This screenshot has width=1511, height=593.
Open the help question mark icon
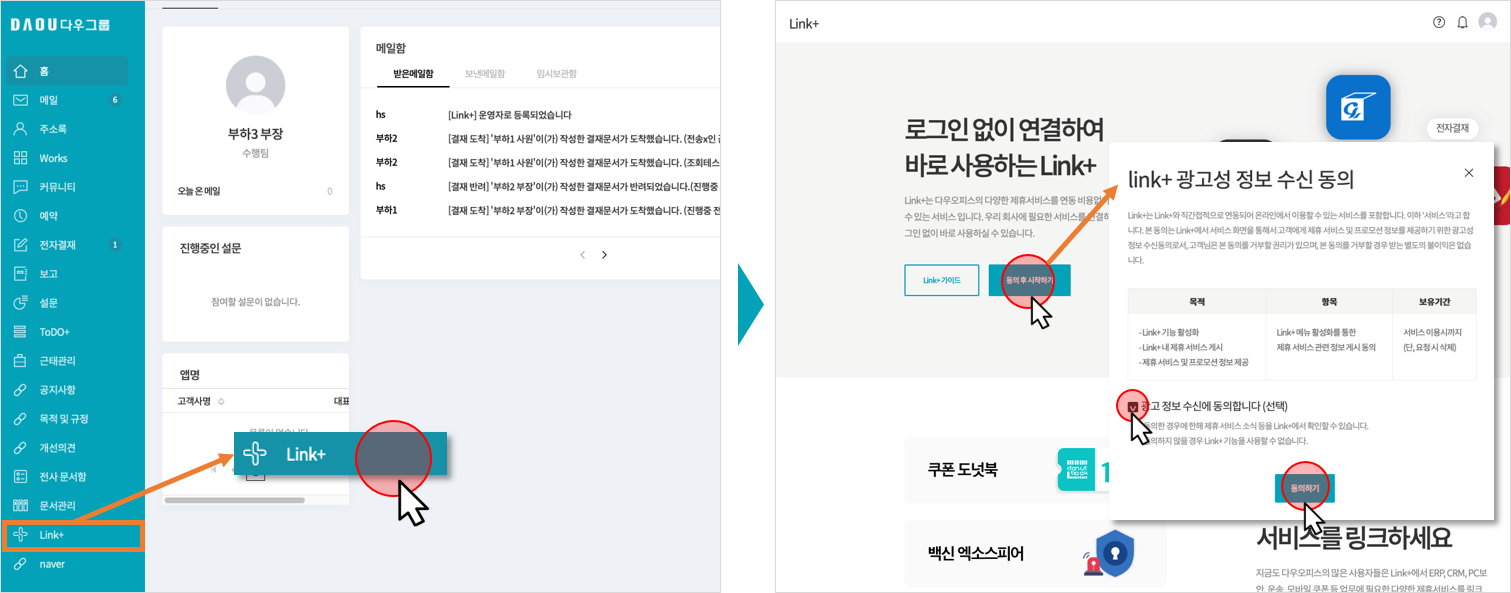[x=1439, y=22]
